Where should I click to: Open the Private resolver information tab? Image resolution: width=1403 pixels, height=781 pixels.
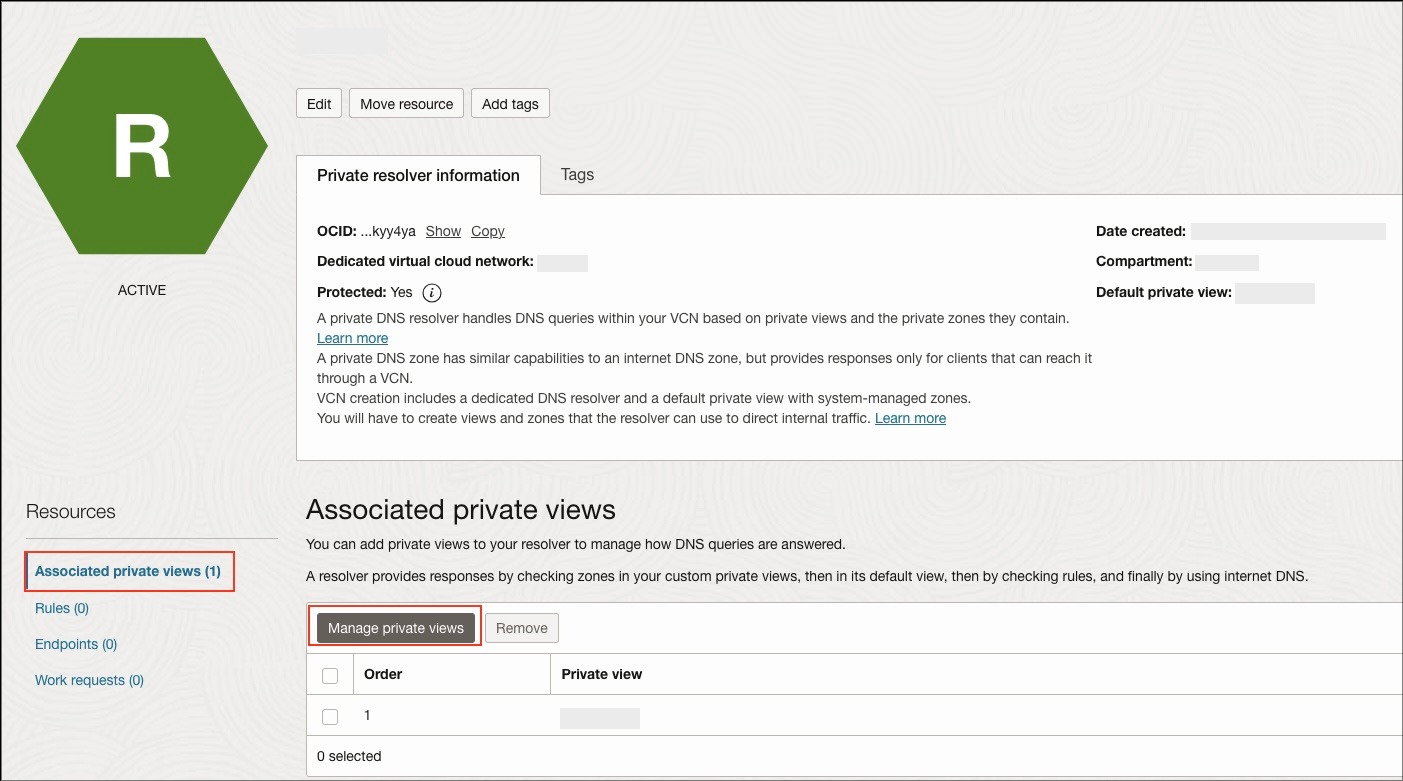418,175
